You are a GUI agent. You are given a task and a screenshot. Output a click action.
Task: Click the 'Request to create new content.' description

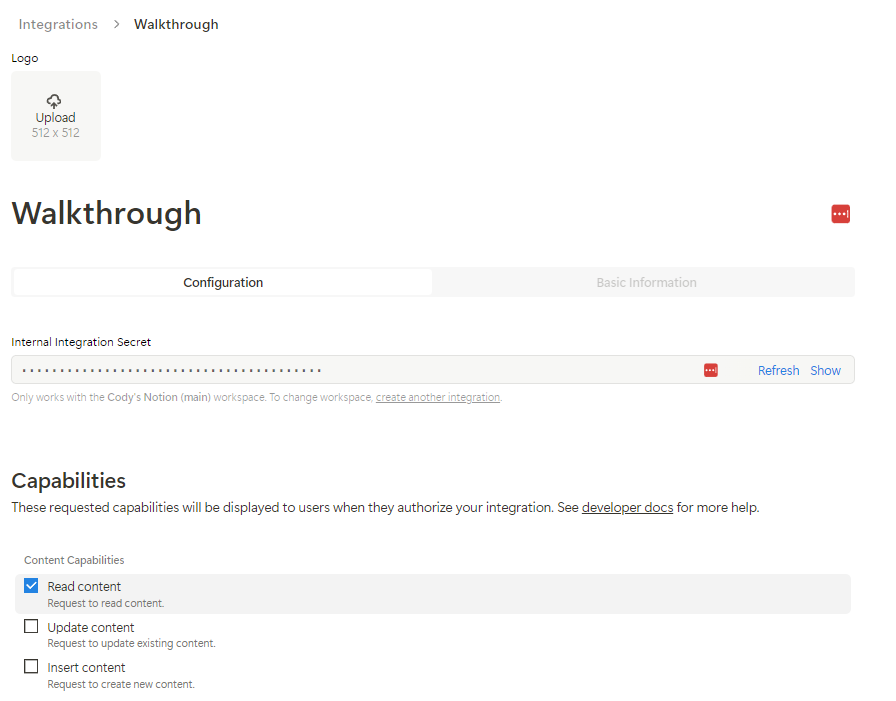[121, 684]
